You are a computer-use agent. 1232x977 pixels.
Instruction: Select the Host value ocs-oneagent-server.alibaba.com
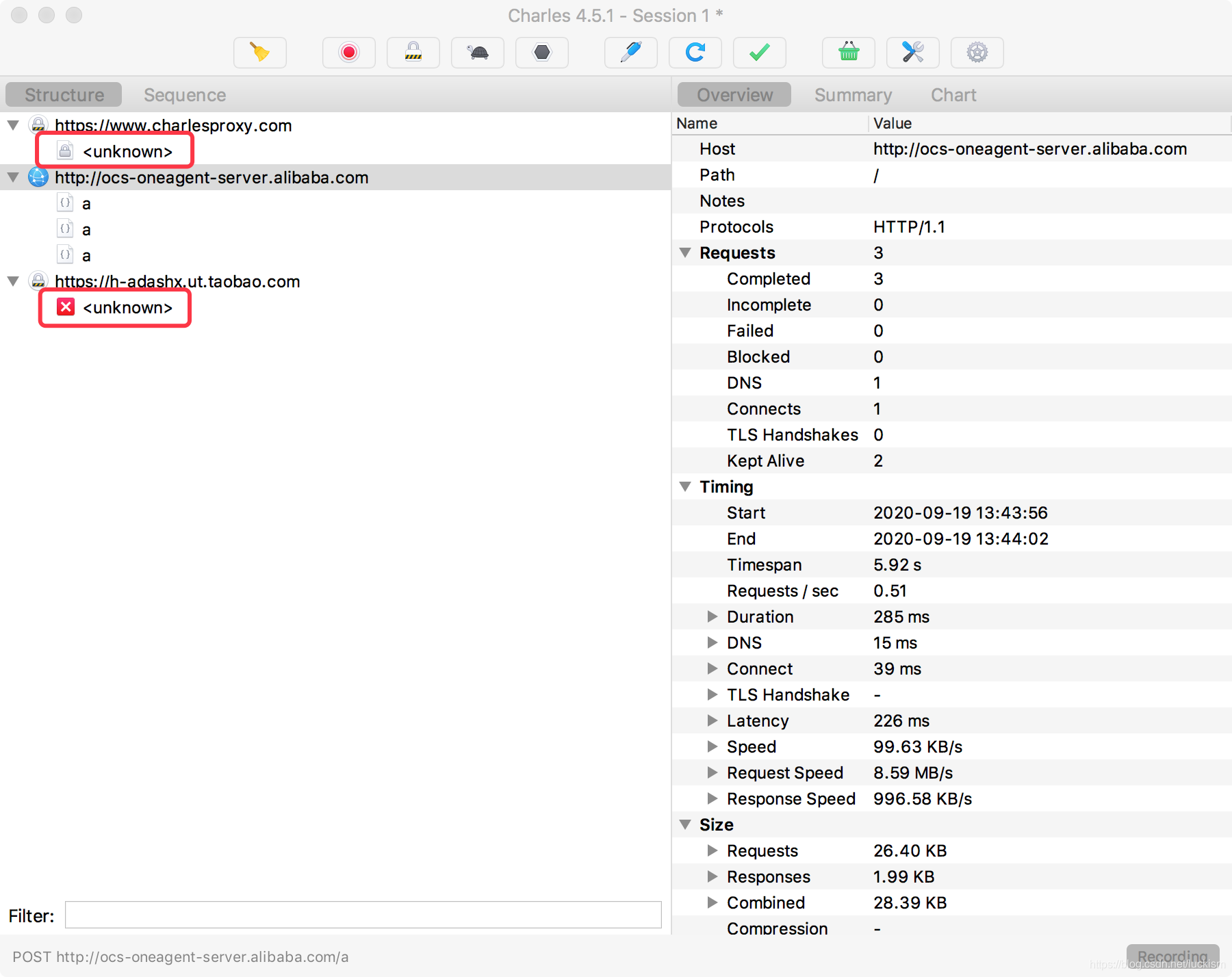(x=1030, y=148)
